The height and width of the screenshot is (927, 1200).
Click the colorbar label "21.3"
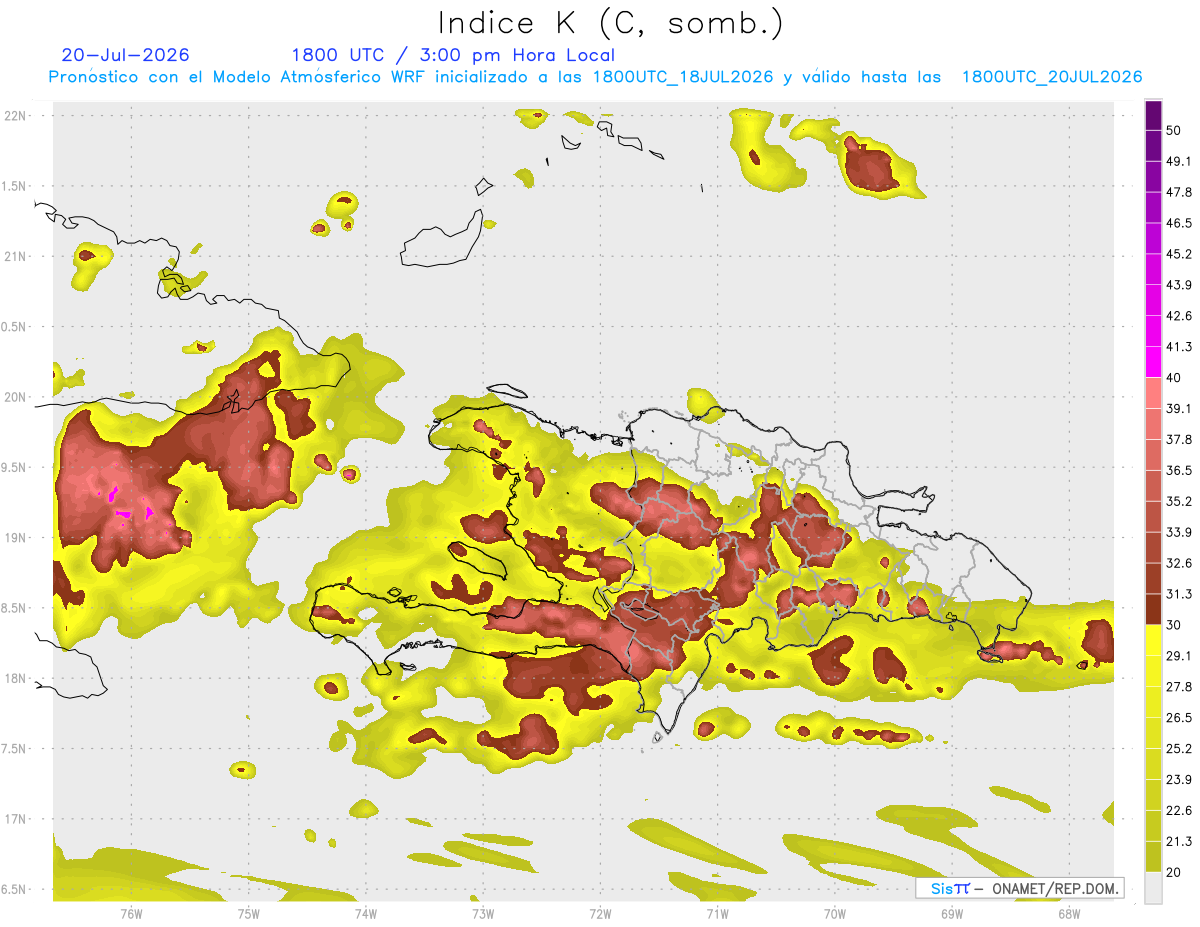point(1179,842)
